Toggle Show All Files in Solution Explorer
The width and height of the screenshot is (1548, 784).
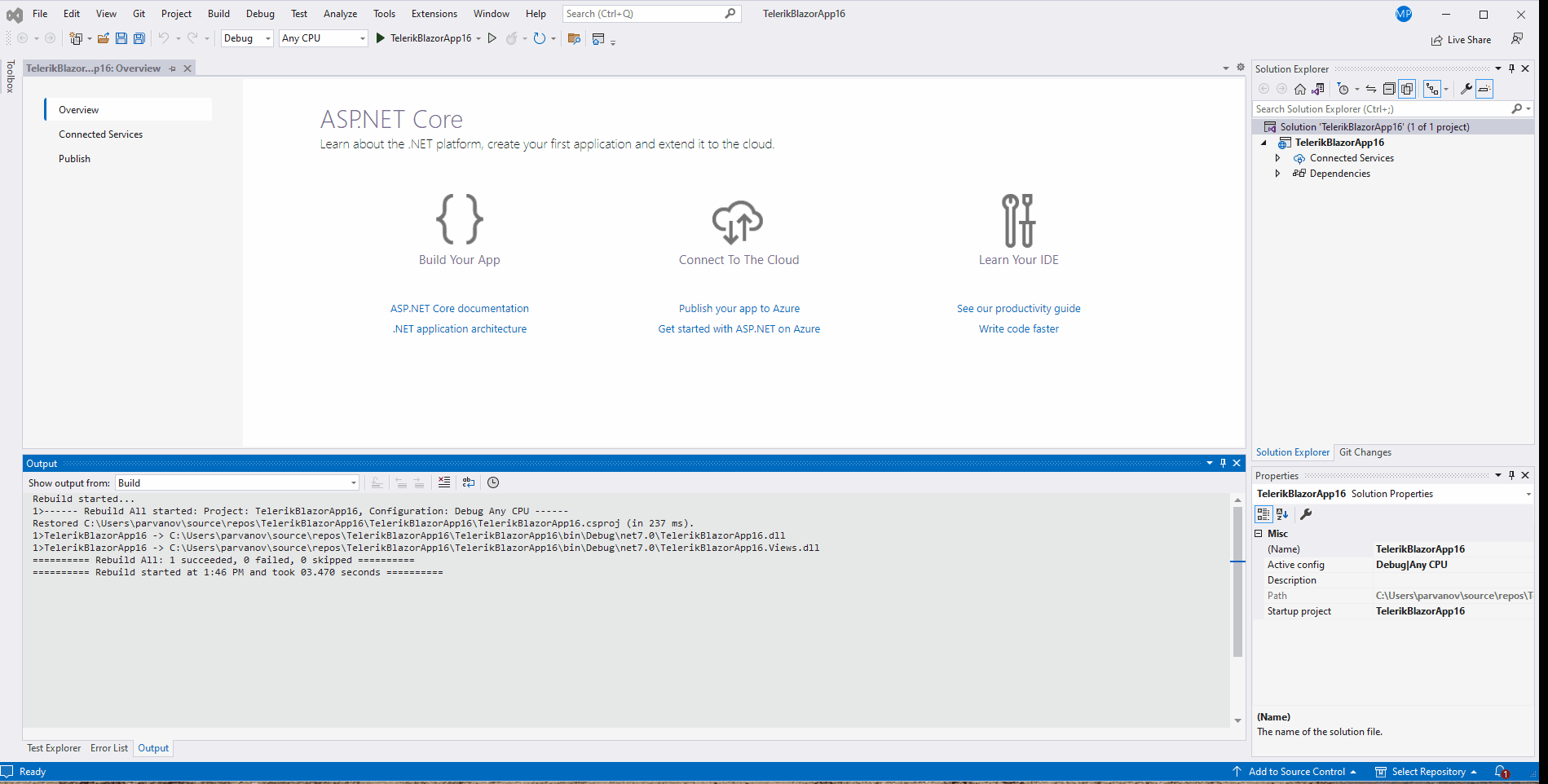1407,89
